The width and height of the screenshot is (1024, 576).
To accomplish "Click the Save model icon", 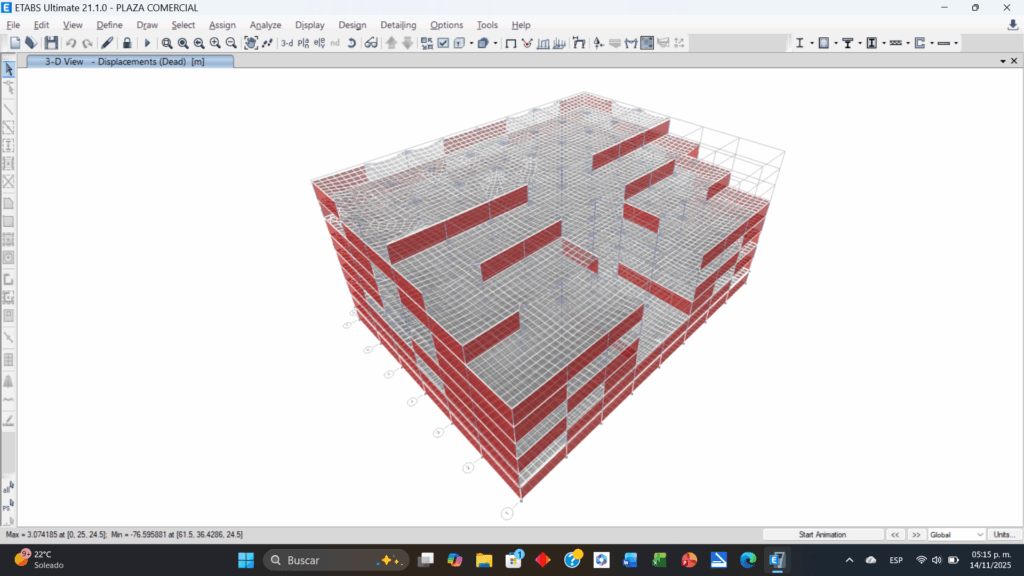I will (51, 43).
